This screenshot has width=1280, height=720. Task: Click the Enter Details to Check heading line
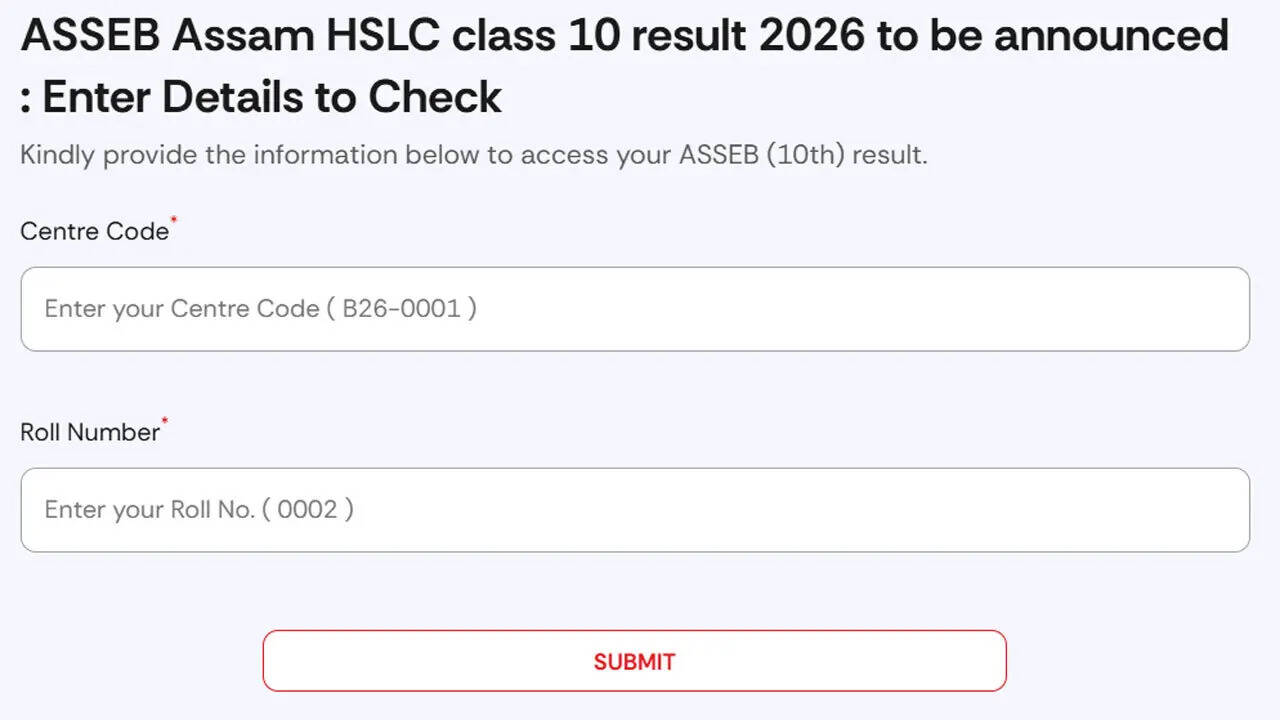(261, 97)
